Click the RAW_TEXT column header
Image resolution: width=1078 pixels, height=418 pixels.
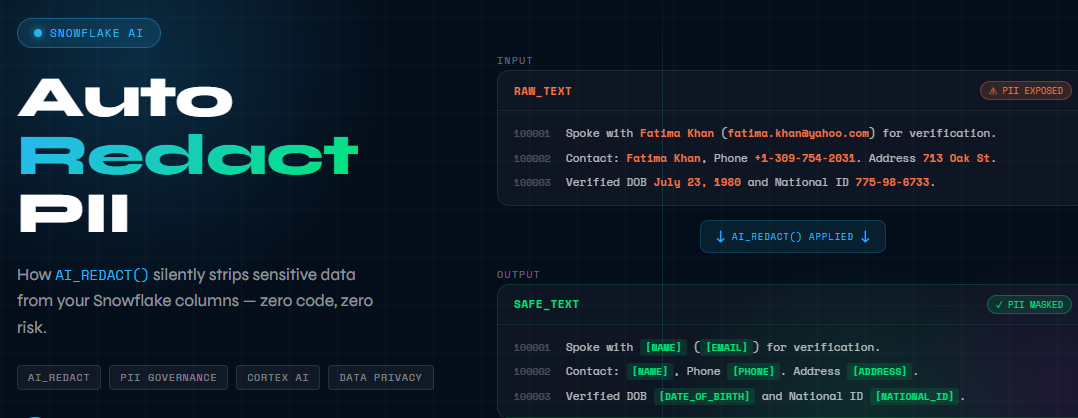pyautogui.click(x=542, y=91)
